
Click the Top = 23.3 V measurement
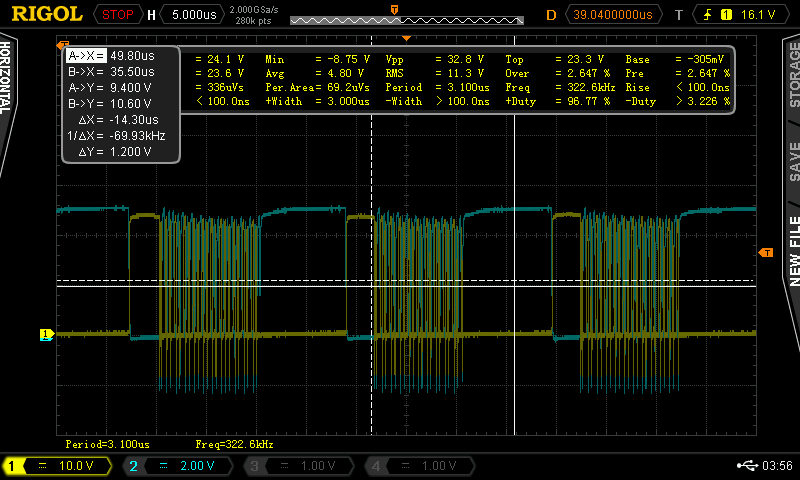(x=555, y=59)
